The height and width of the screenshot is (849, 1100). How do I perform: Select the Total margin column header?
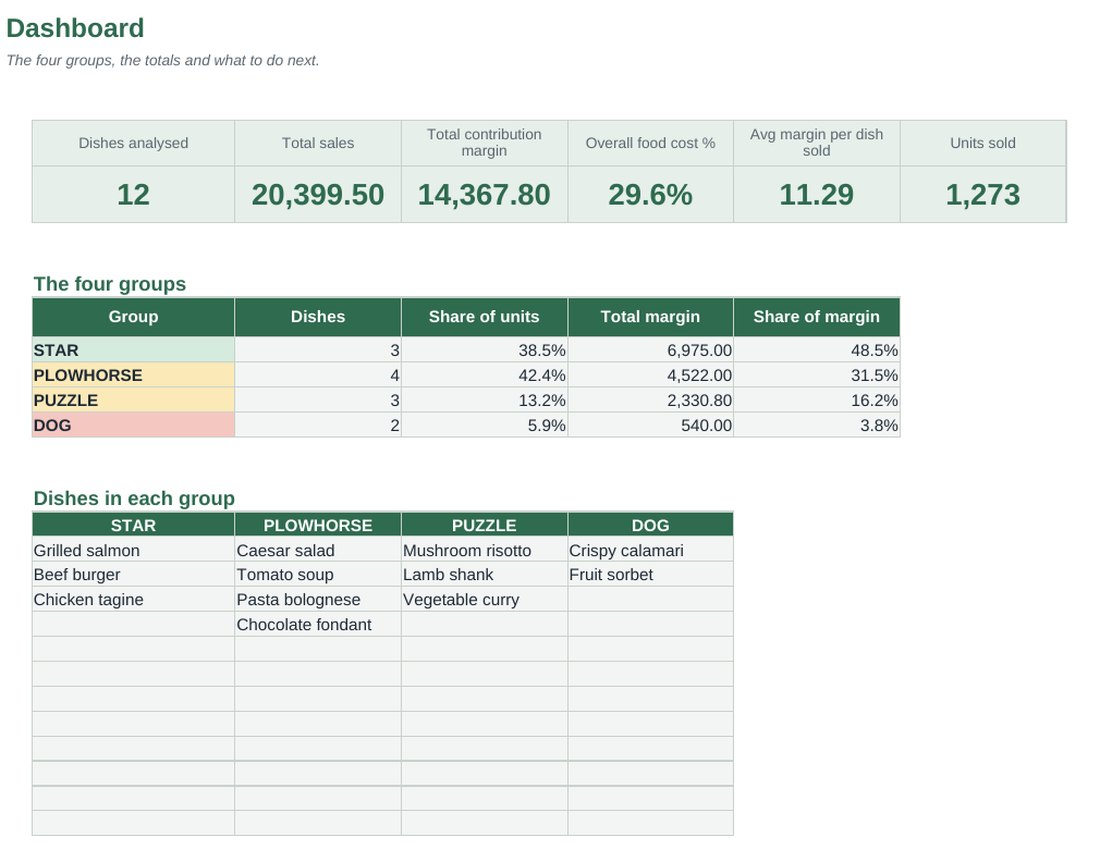point(650,317)
